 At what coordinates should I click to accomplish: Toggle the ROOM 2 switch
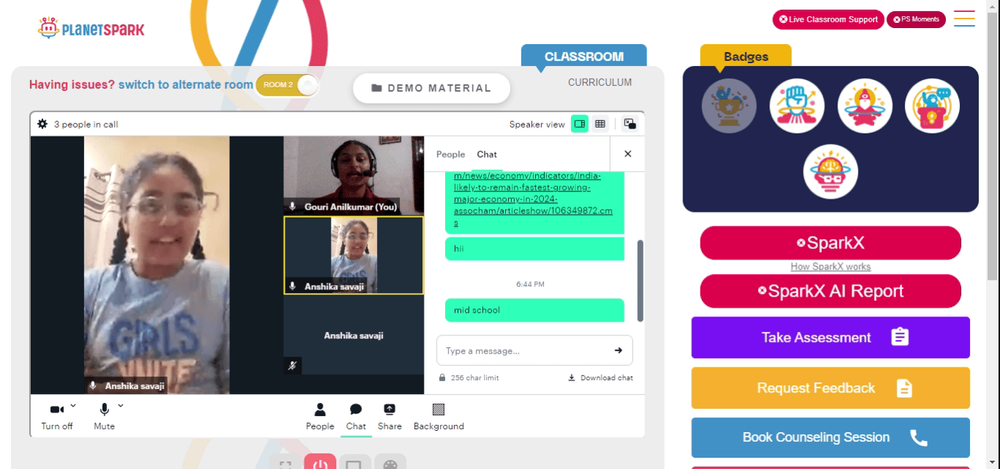tap(287, 86)
